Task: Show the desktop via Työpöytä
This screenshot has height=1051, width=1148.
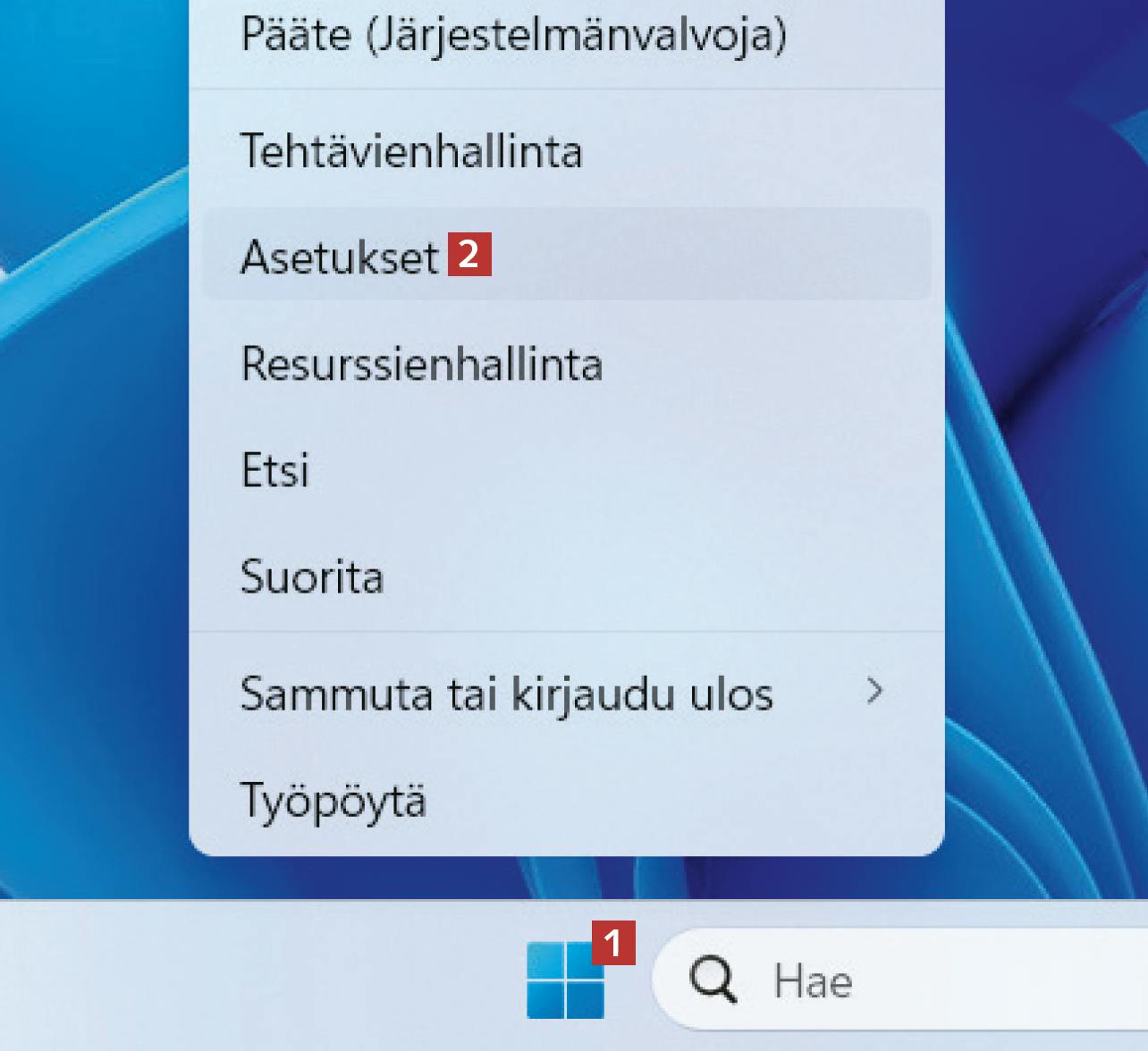Action: click(x=333, y=801)
